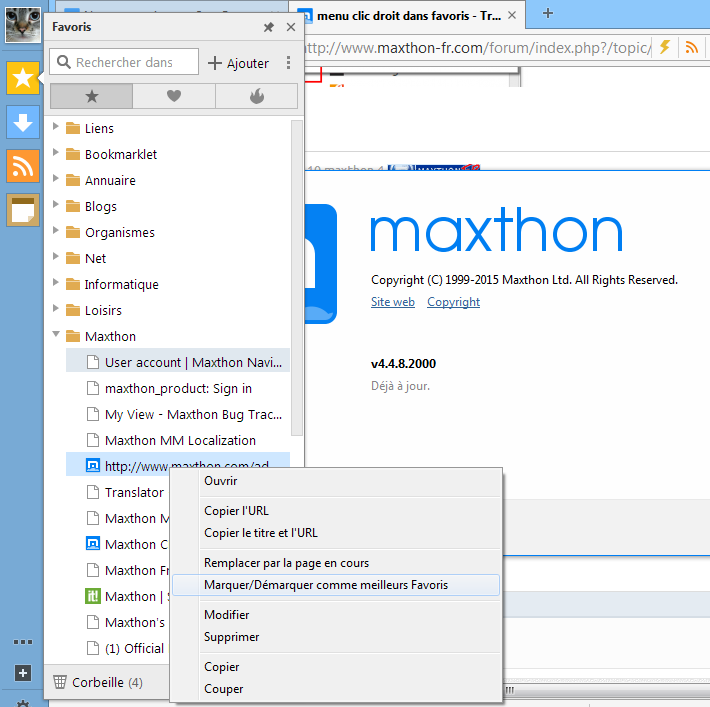The image size is (710, 707).
Task: Choose Supprimer in context menu
Action: 336,637
